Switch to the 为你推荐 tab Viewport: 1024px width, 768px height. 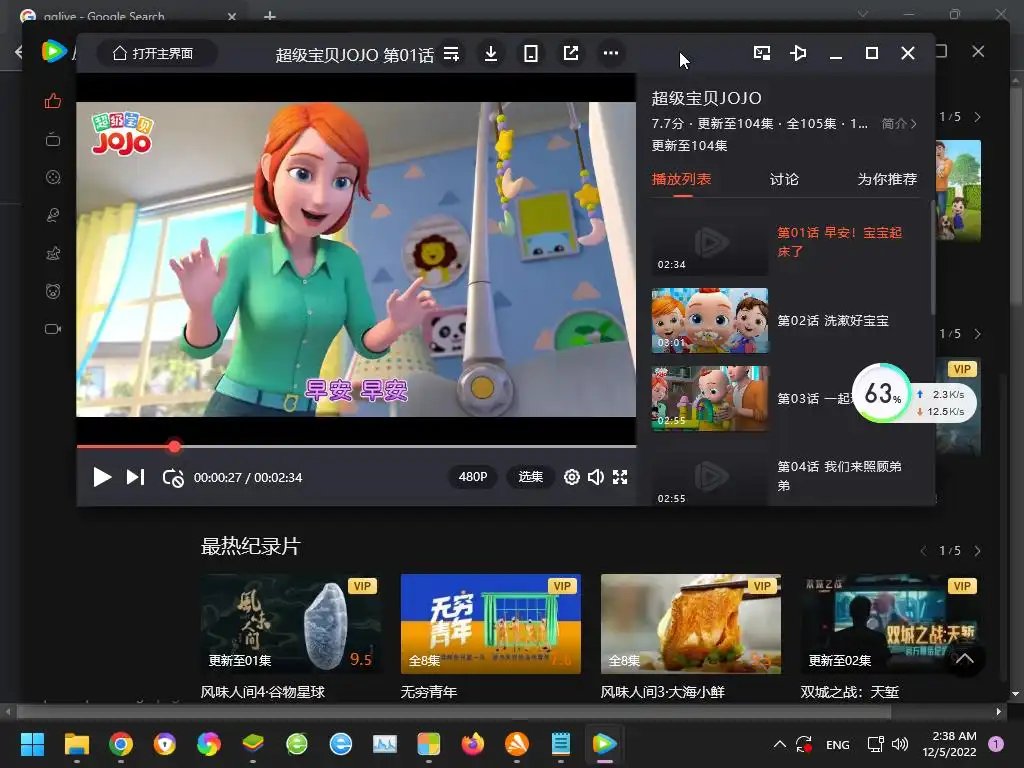coord(887,179)
